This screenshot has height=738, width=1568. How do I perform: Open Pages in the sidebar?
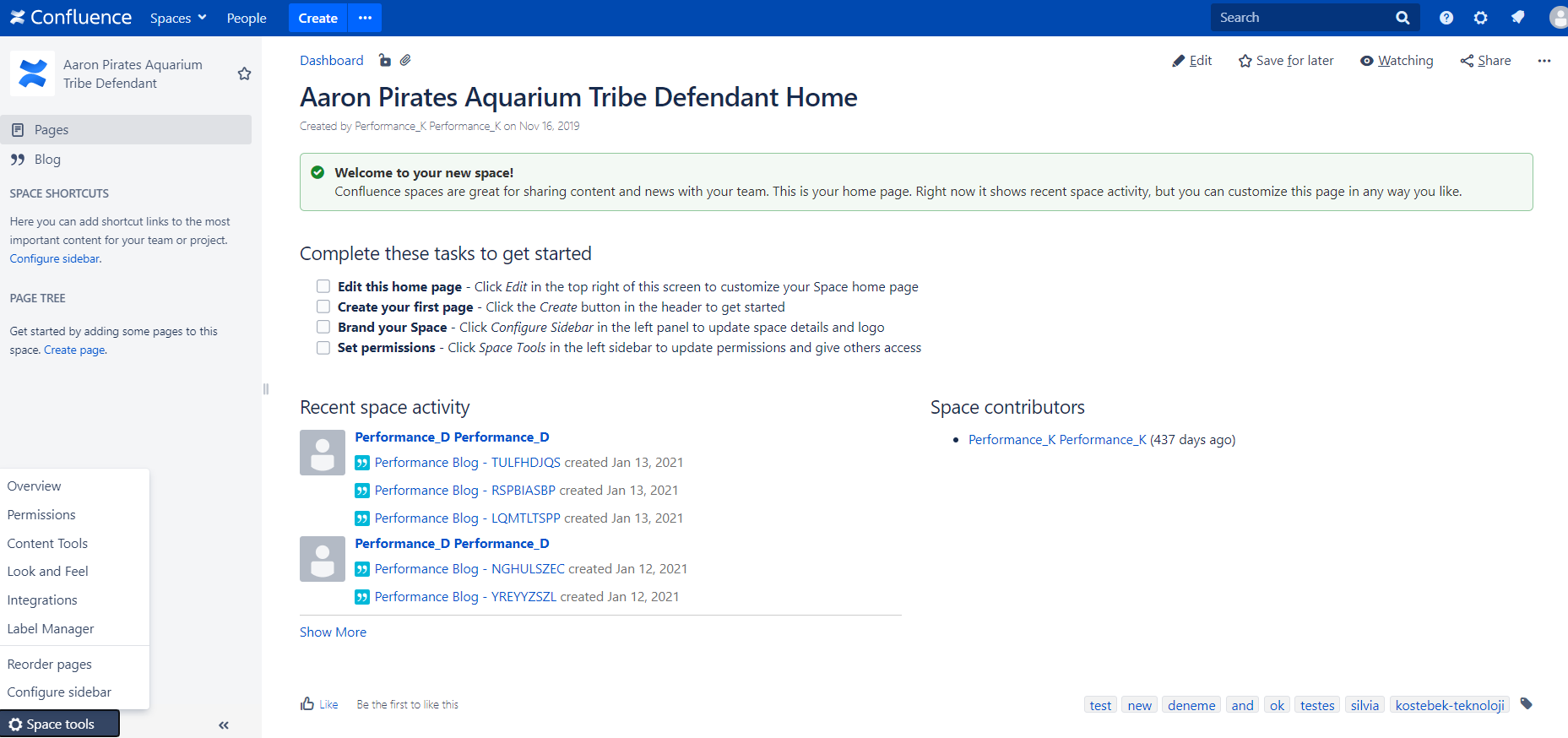coord(126,130)
